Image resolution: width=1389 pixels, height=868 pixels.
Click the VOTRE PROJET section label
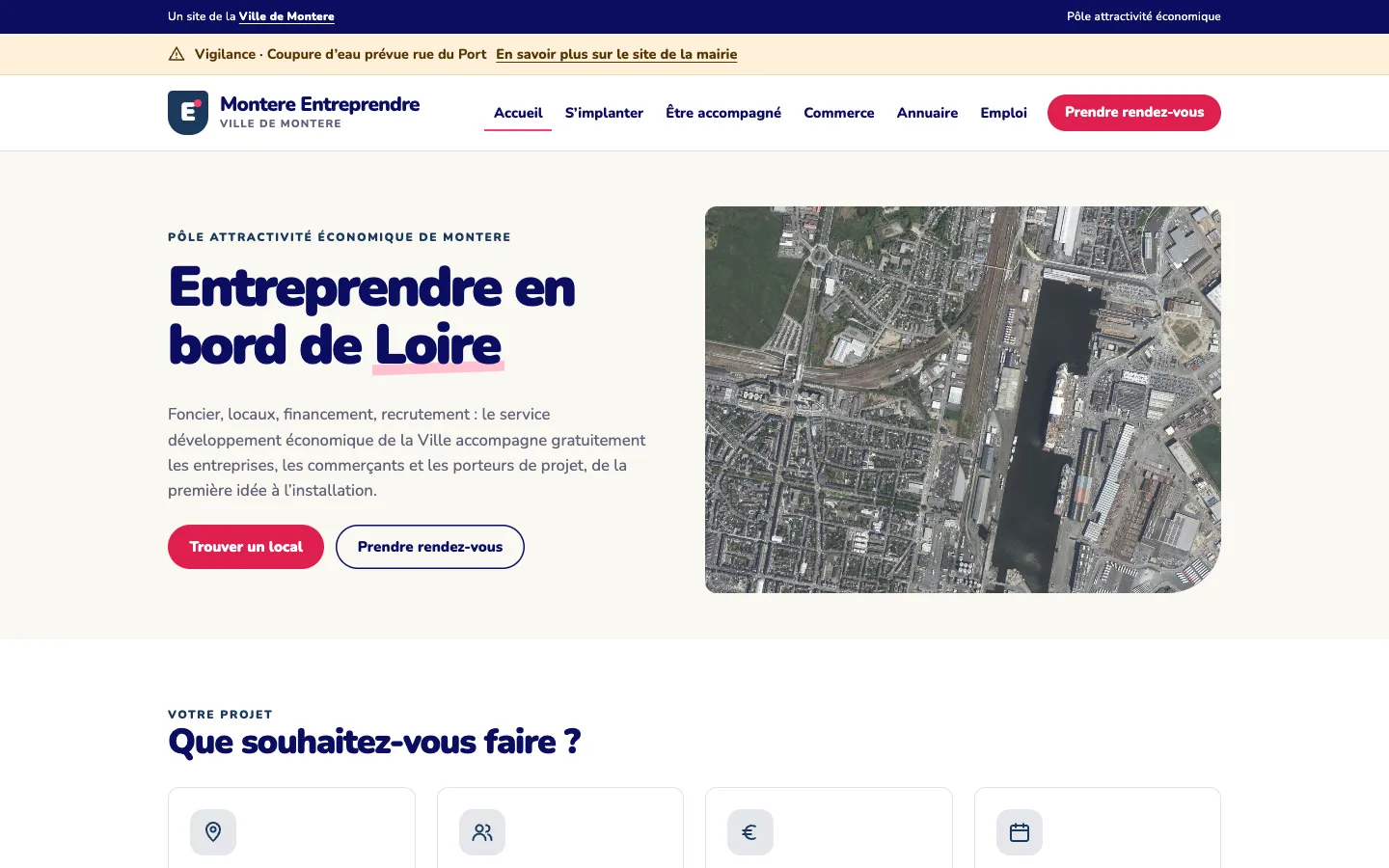(220, 715)
